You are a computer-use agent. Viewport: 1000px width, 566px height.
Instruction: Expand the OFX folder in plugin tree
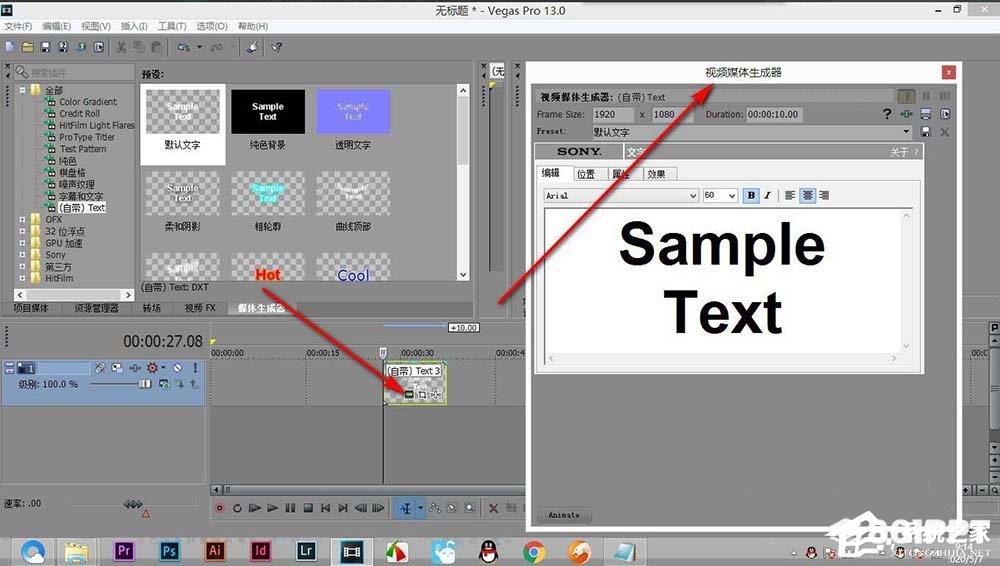[22, 220]
